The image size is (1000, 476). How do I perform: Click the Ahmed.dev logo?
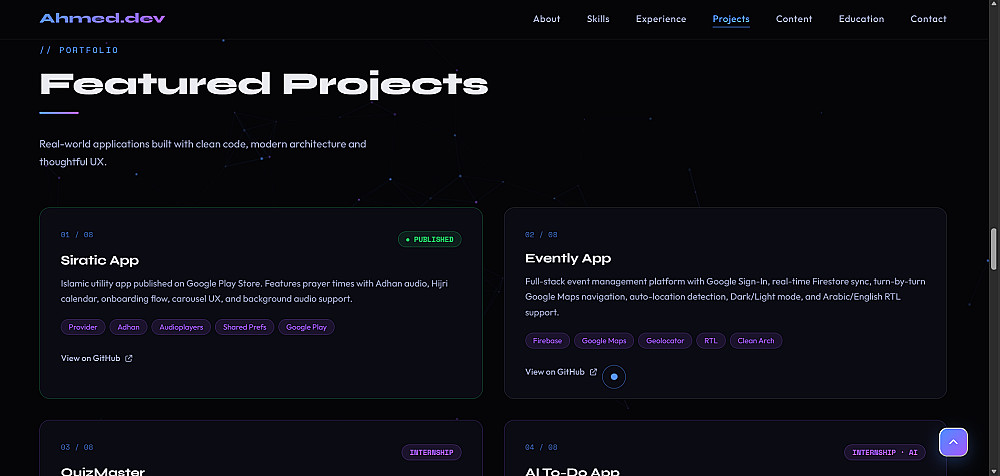pyautogui.click(x=102, y=19)
